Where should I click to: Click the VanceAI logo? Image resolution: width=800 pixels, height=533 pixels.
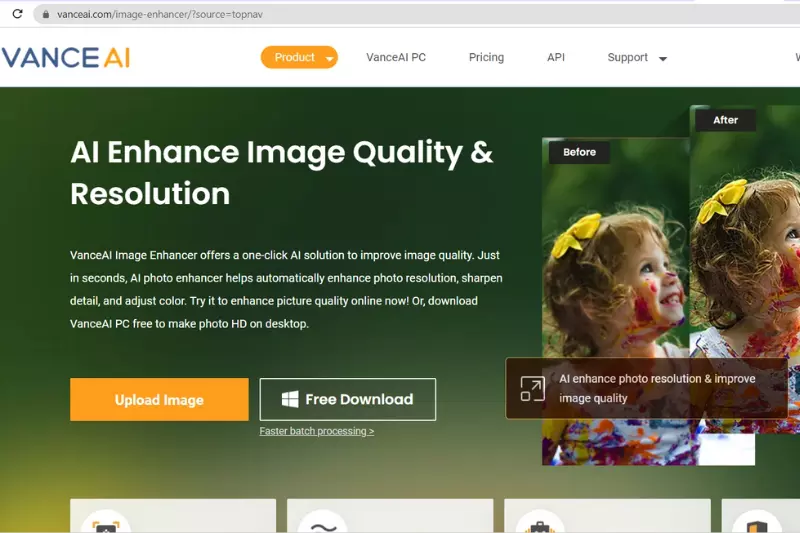[x=66, y=57]
